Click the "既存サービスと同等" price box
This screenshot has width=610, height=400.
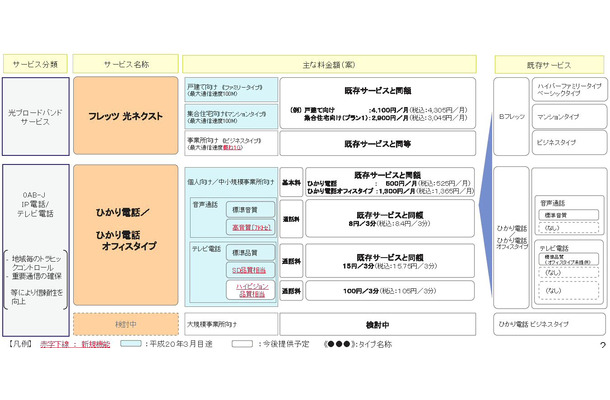point(377,144)
